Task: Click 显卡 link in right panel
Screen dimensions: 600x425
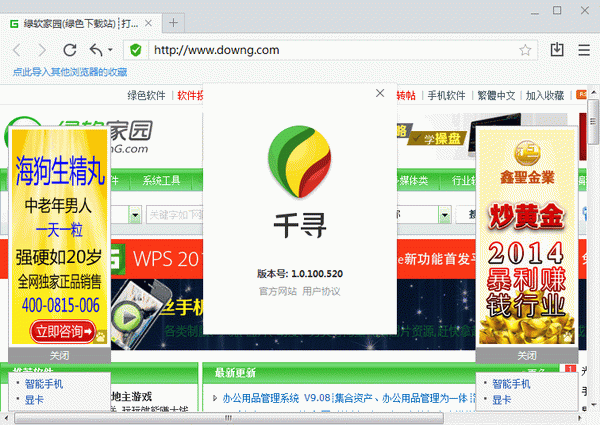Action: [x=502, y=400]
